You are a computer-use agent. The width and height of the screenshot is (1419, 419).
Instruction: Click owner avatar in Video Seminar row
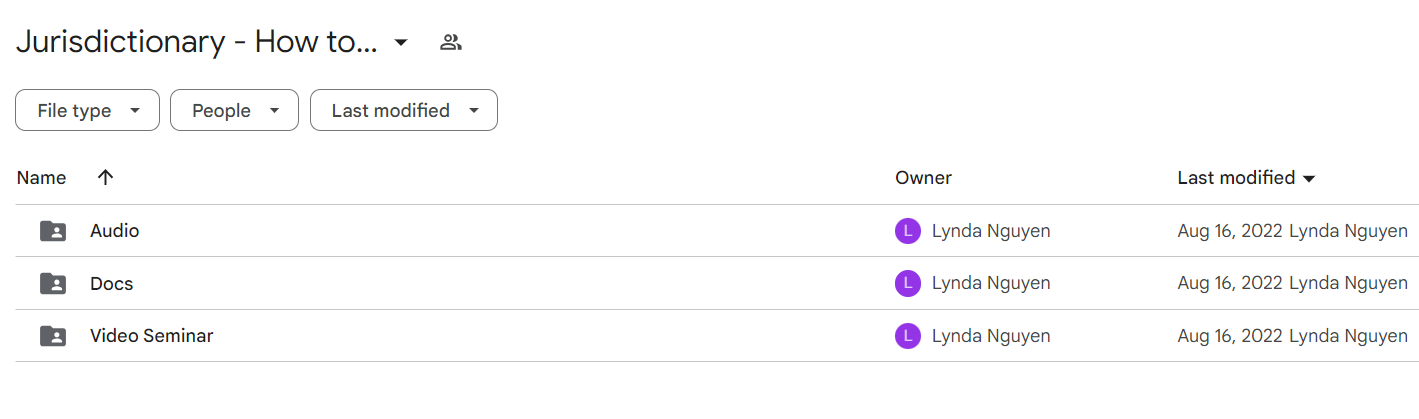point(907,336)
